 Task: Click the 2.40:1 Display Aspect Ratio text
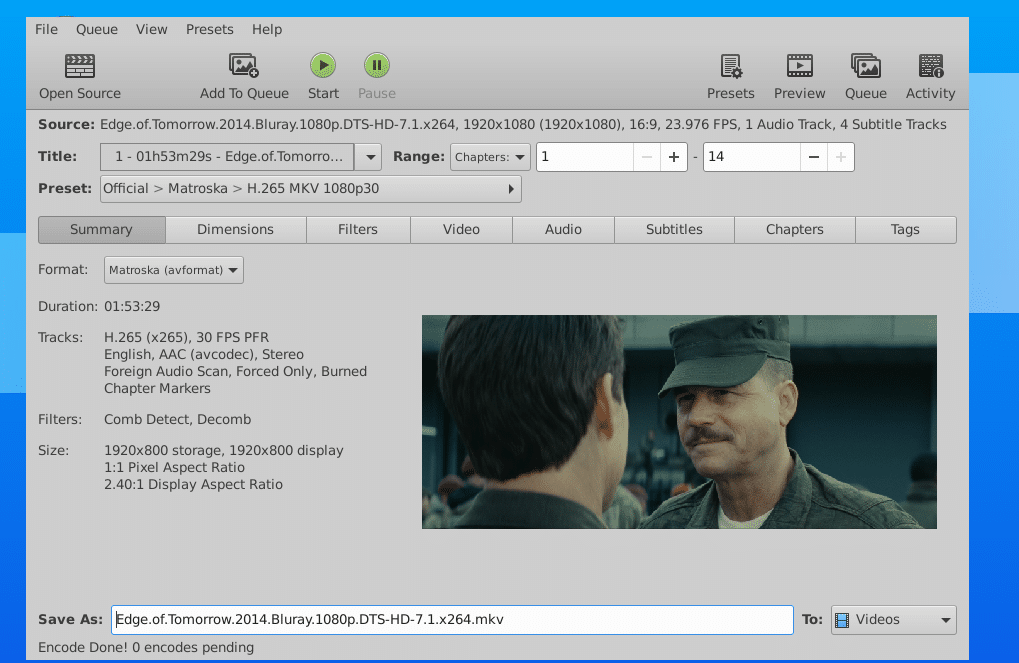(x=193, y=484)
